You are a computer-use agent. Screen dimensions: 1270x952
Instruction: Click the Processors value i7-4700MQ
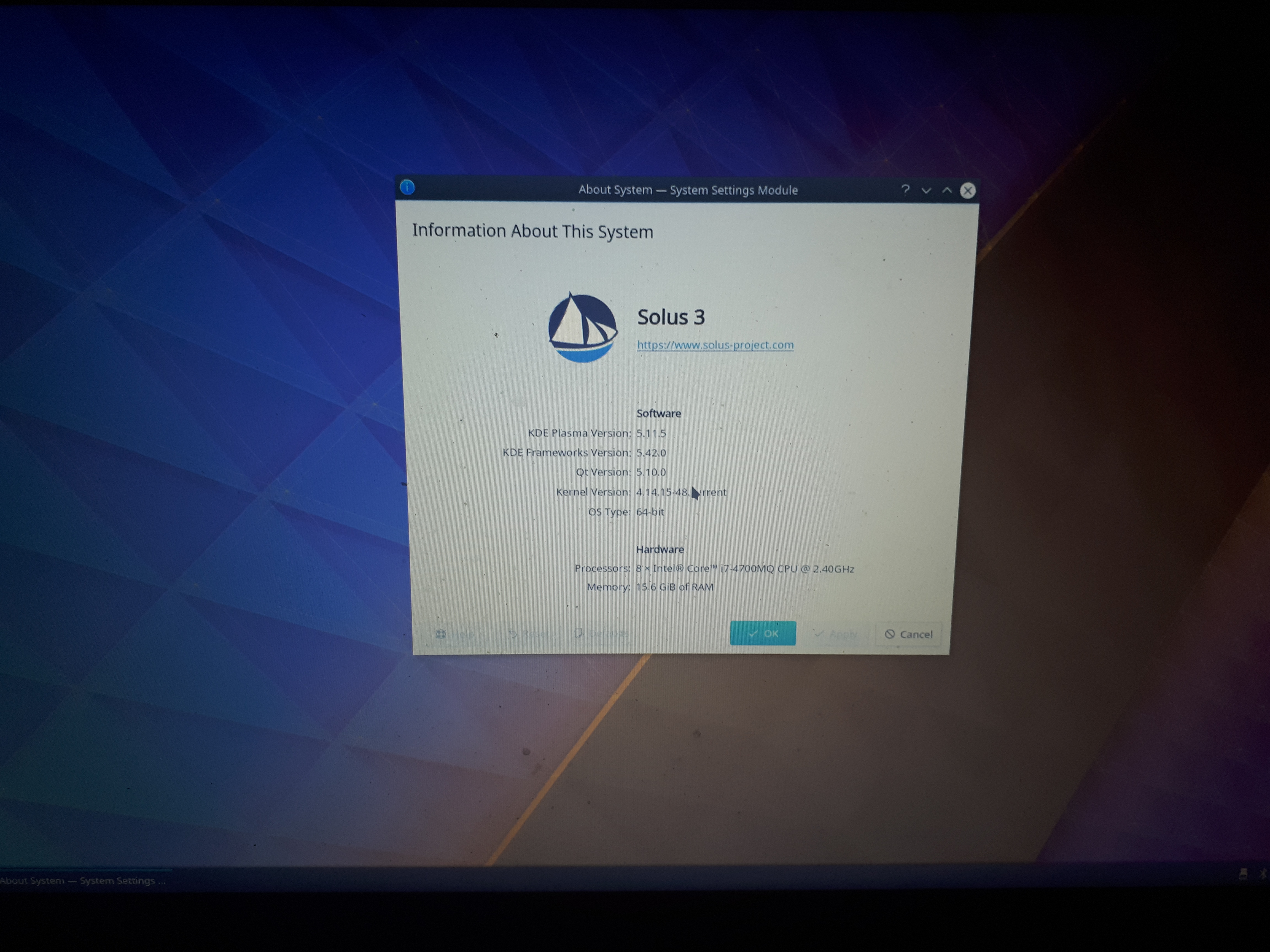point(745,569)
